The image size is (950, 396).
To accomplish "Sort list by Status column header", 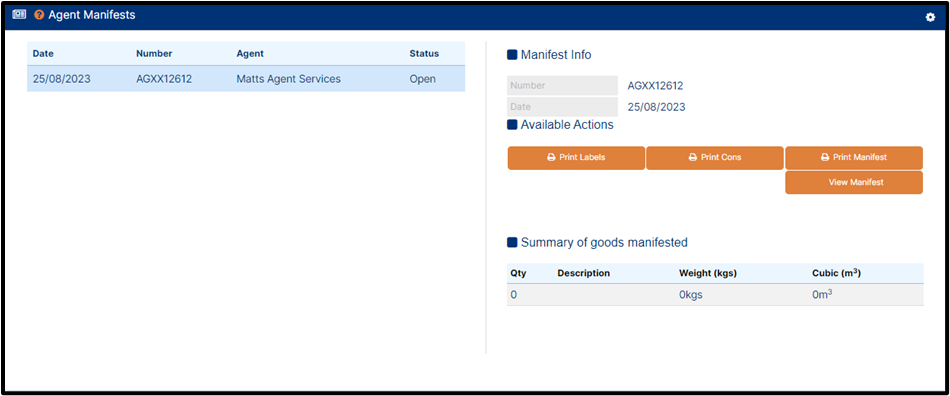I will click(424, 53).
